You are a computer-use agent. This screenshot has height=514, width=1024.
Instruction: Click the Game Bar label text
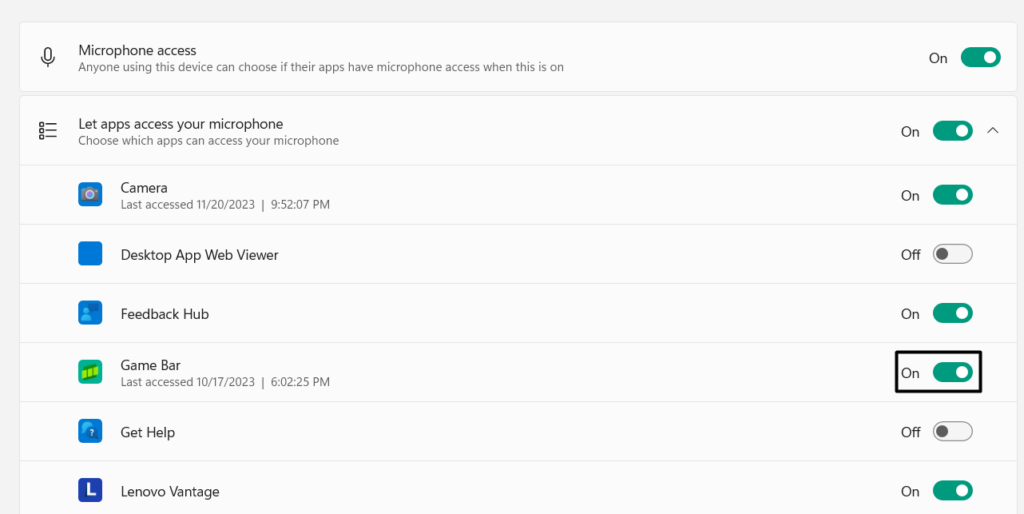click(x=150, y=365)
